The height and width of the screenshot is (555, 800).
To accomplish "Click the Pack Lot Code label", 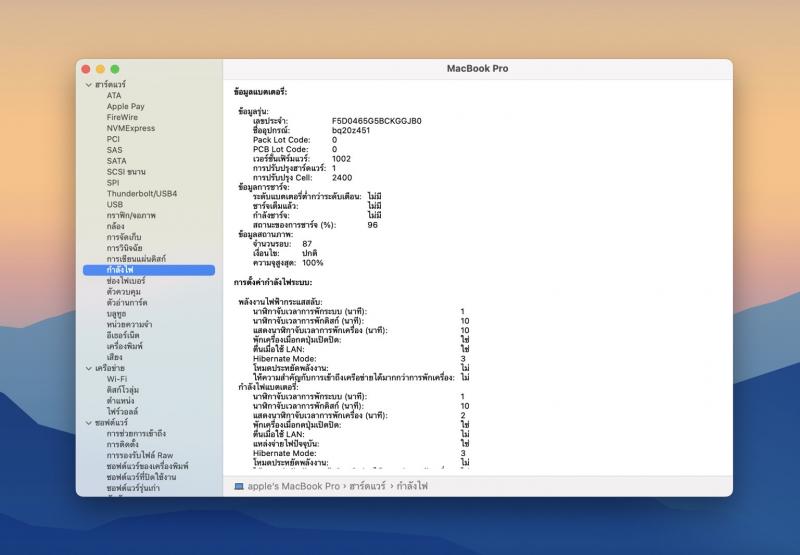I will click(282, 140).
